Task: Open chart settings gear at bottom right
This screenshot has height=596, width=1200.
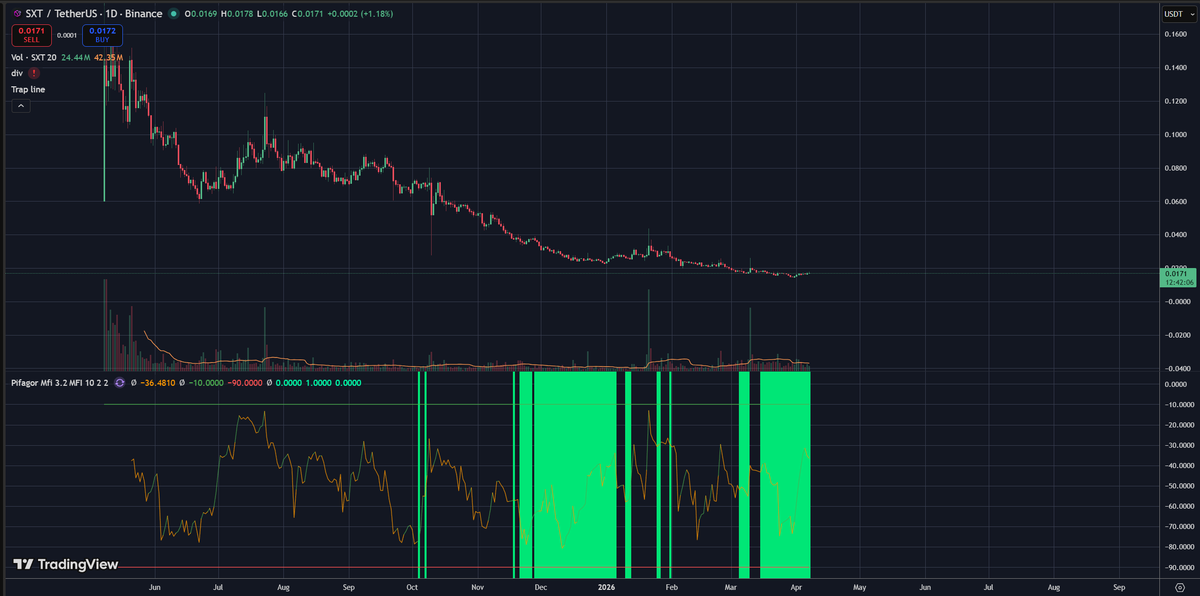Action: (x=1180, y=588)
